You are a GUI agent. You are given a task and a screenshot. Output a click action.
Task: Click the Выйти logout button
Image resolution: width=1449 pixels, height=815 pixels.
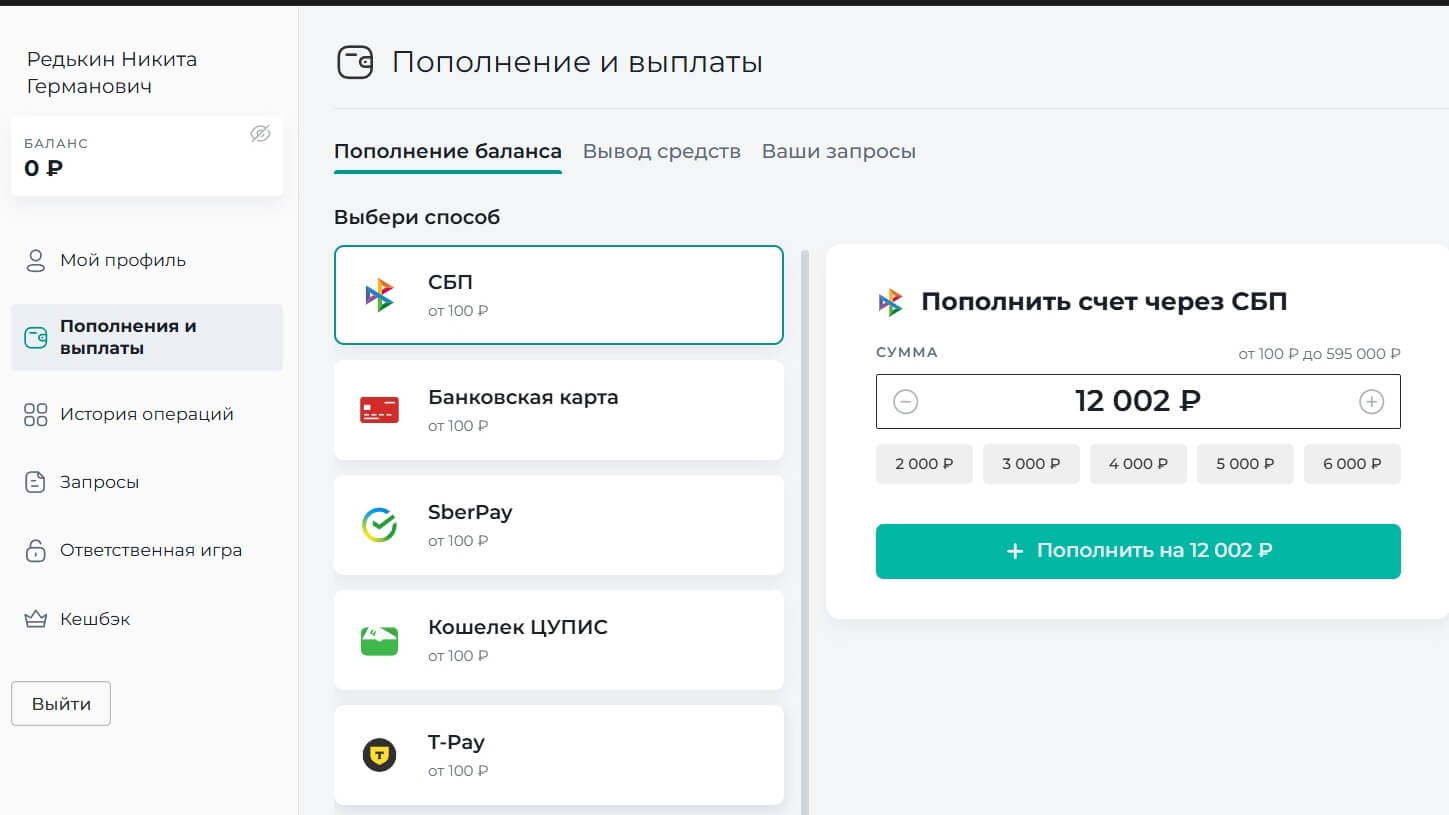61,704
